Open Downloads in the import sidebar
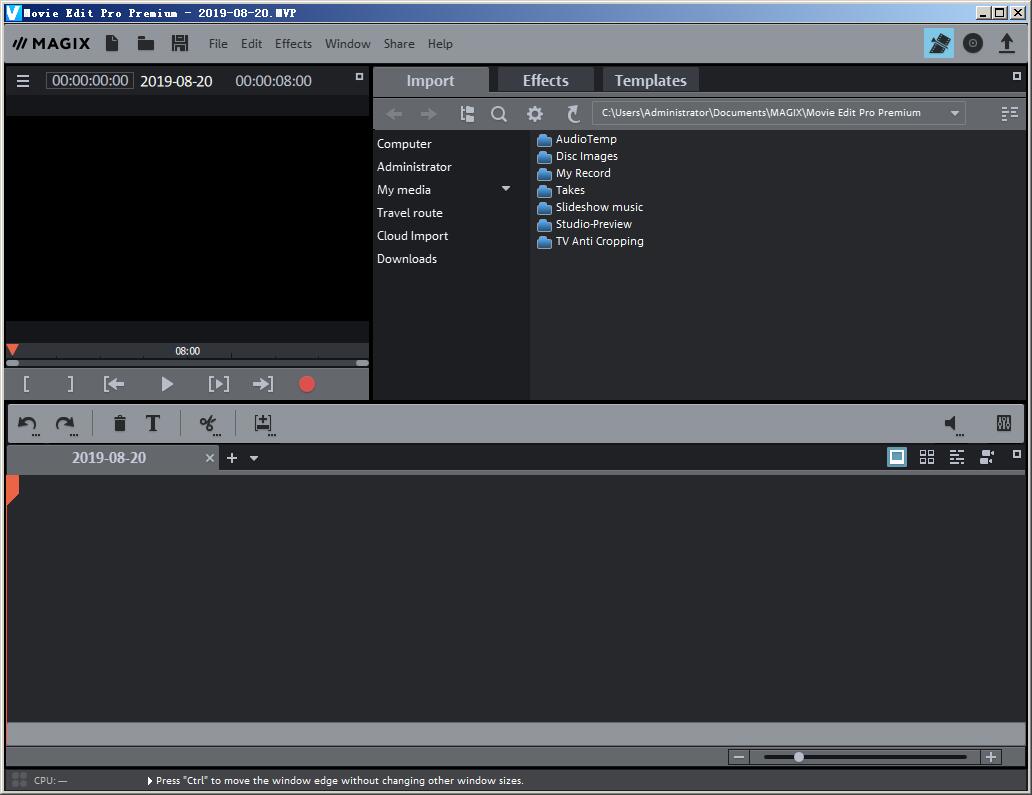Viewport: 1032px width, 795px height. pos(407,259)
